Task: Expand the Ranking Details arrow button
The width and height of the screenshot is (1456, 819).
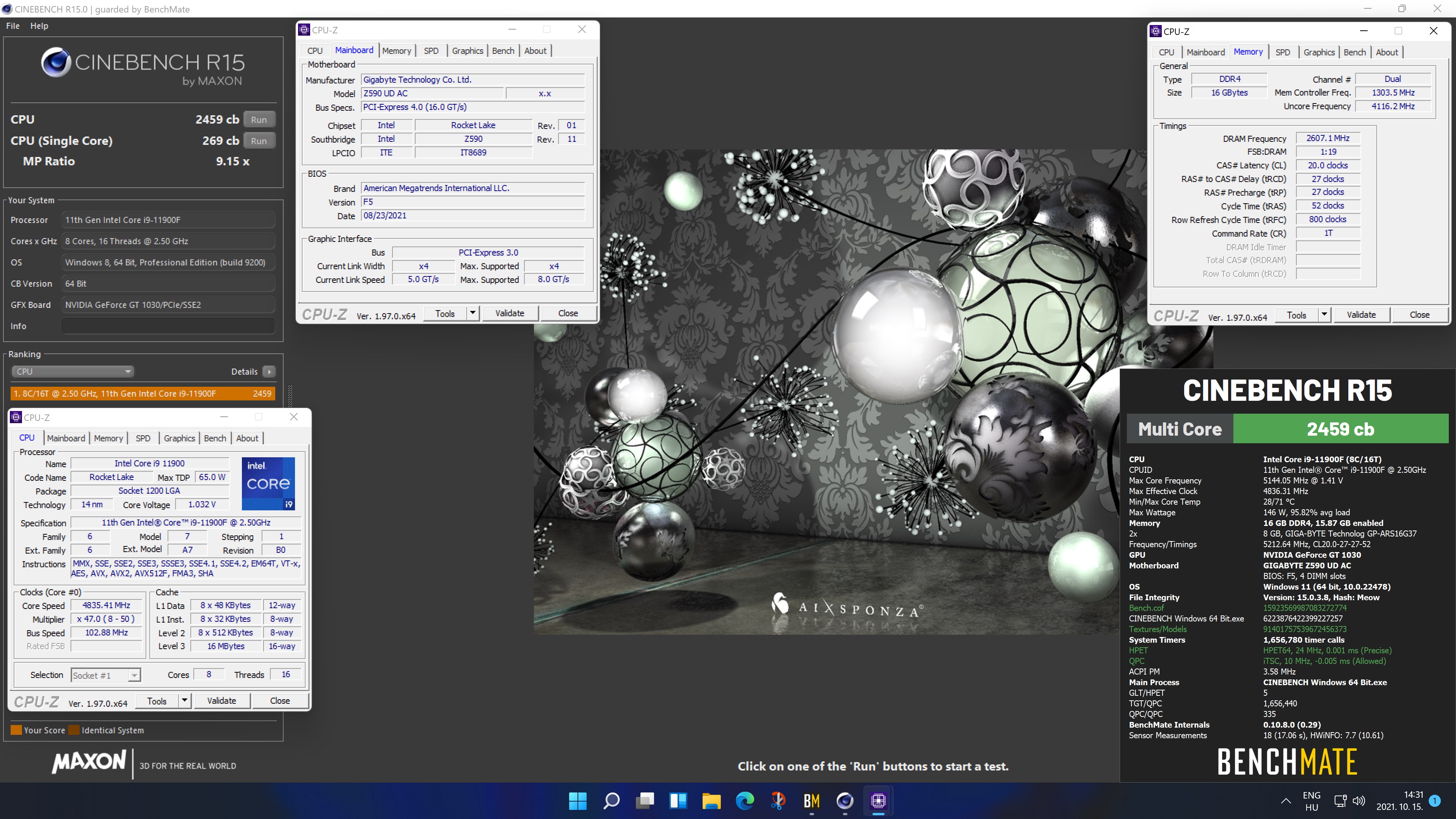Action: coord(269,371)
